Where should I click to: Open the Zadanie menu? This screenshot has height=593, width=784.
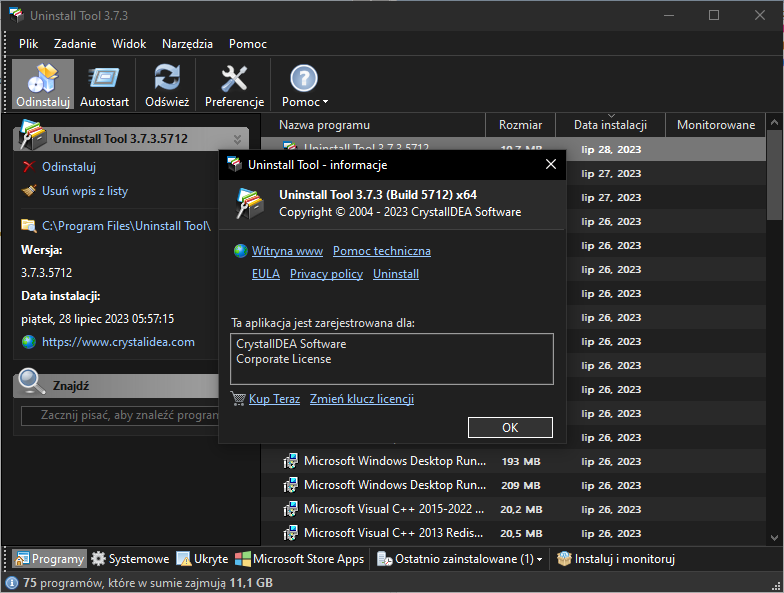[75, 44]
